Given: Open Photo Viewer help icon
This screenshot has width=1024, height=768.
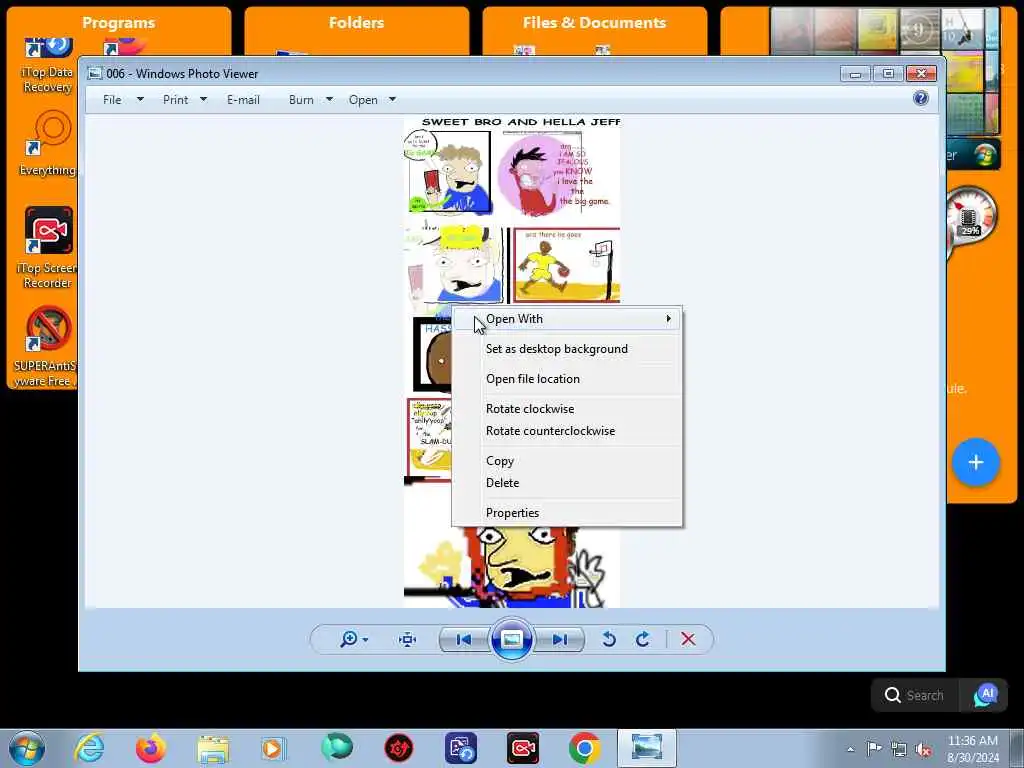Looking at the screenshot, I should (x=921, y=99).
